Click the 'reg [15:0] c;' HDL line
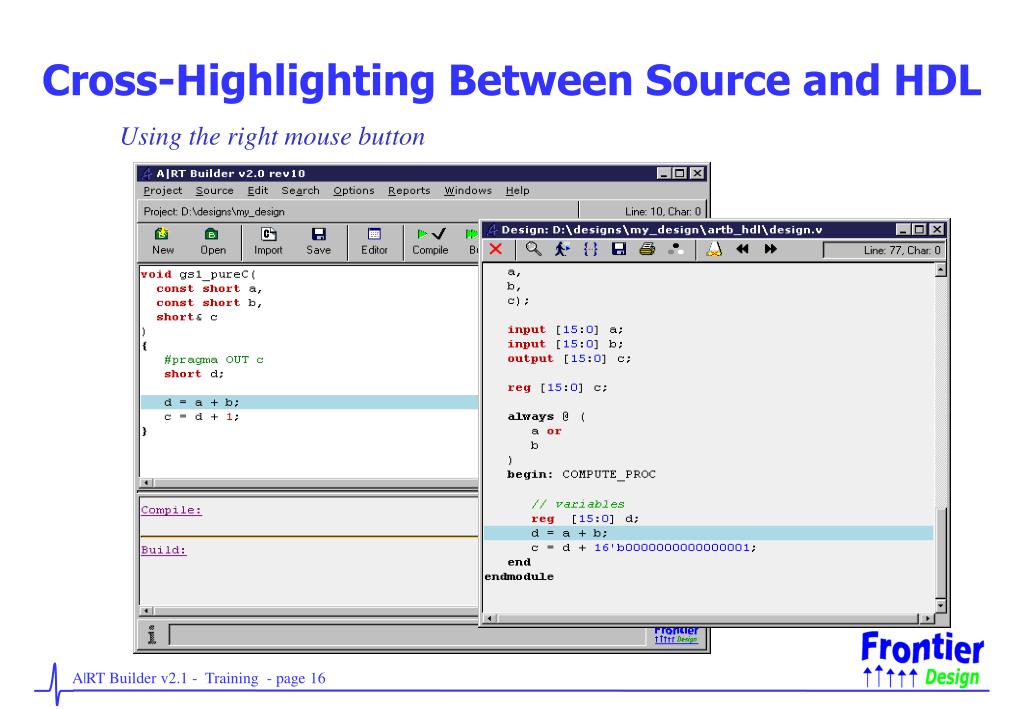The image size is (1024, 709). coord(558,388)
